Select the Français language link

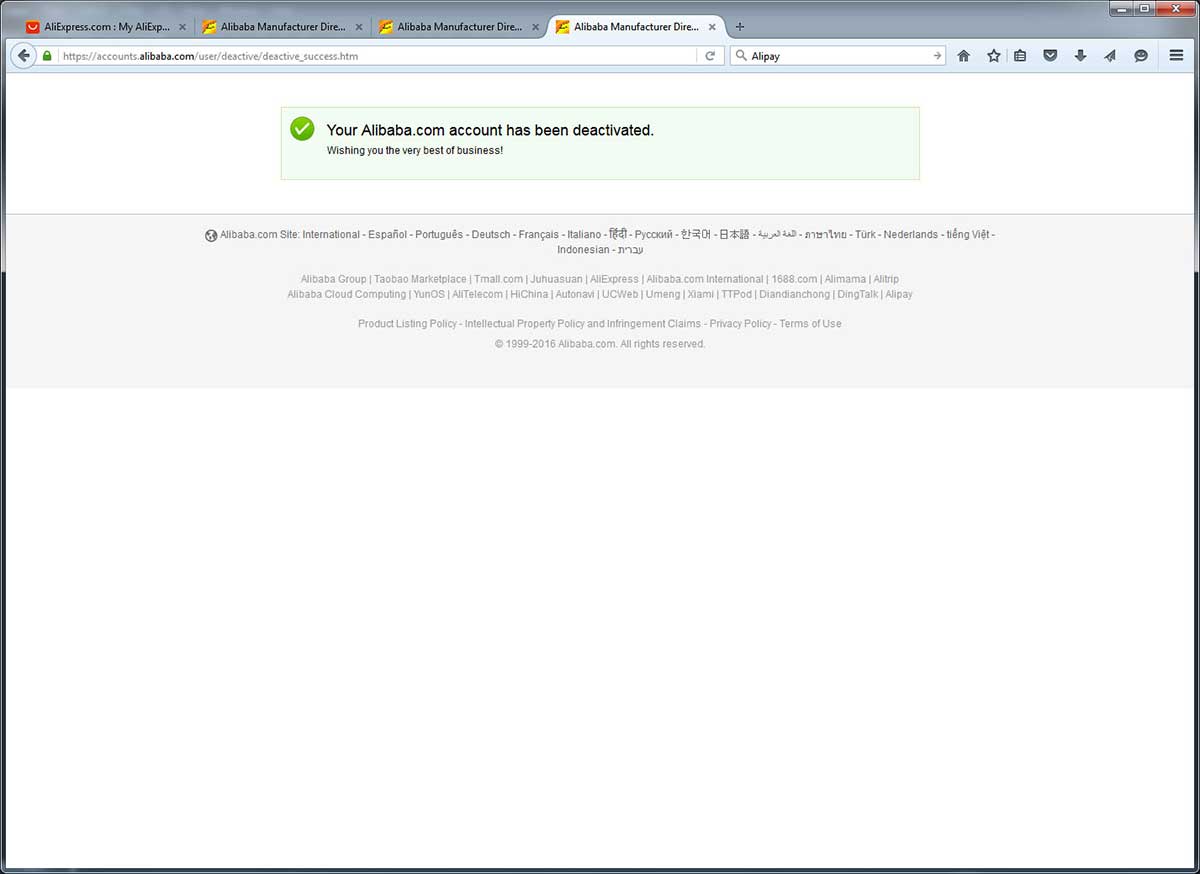(x=539, y=235)
